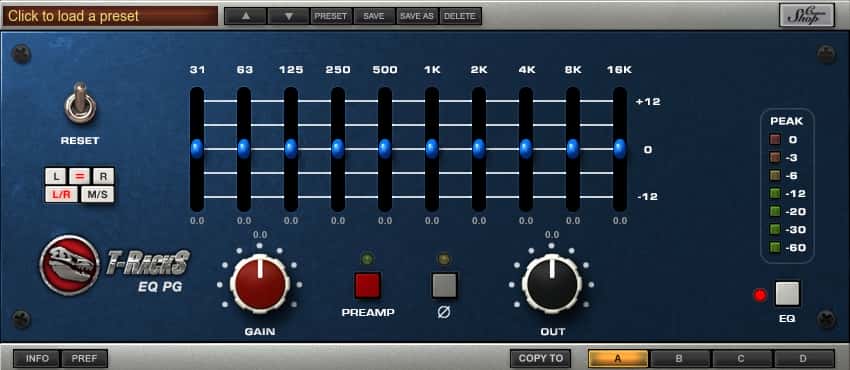
Task: Click the preset name field to load a preset
Action: click(x=110, y=16)
